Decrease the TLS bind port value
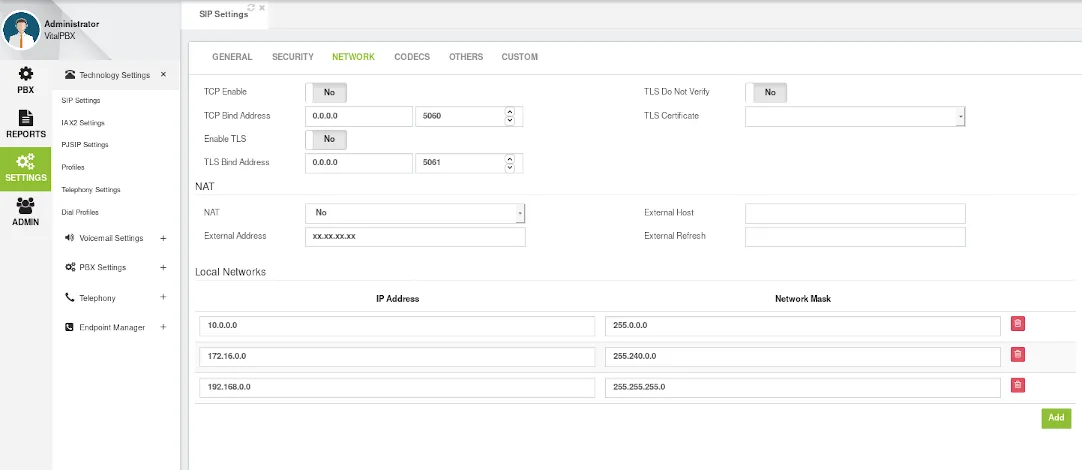1082x470 pixels. click(510, 168)
